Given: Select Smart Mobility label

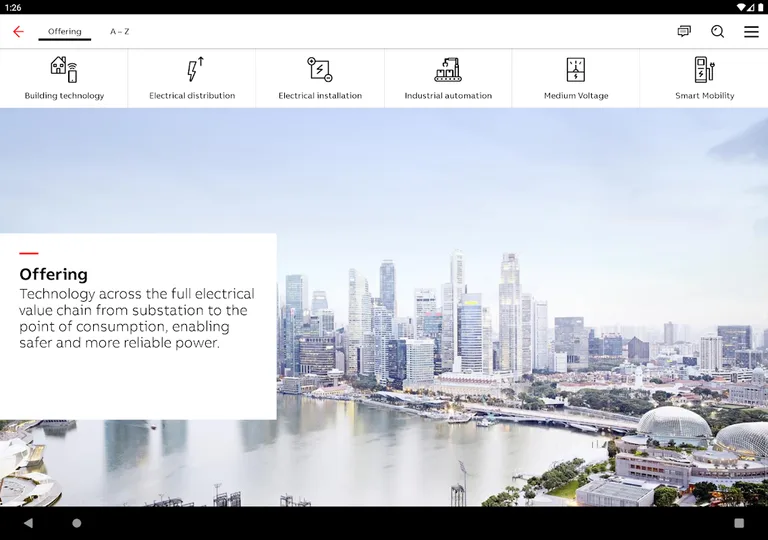Looking at the screenshot, I should [x=705, y=96].
